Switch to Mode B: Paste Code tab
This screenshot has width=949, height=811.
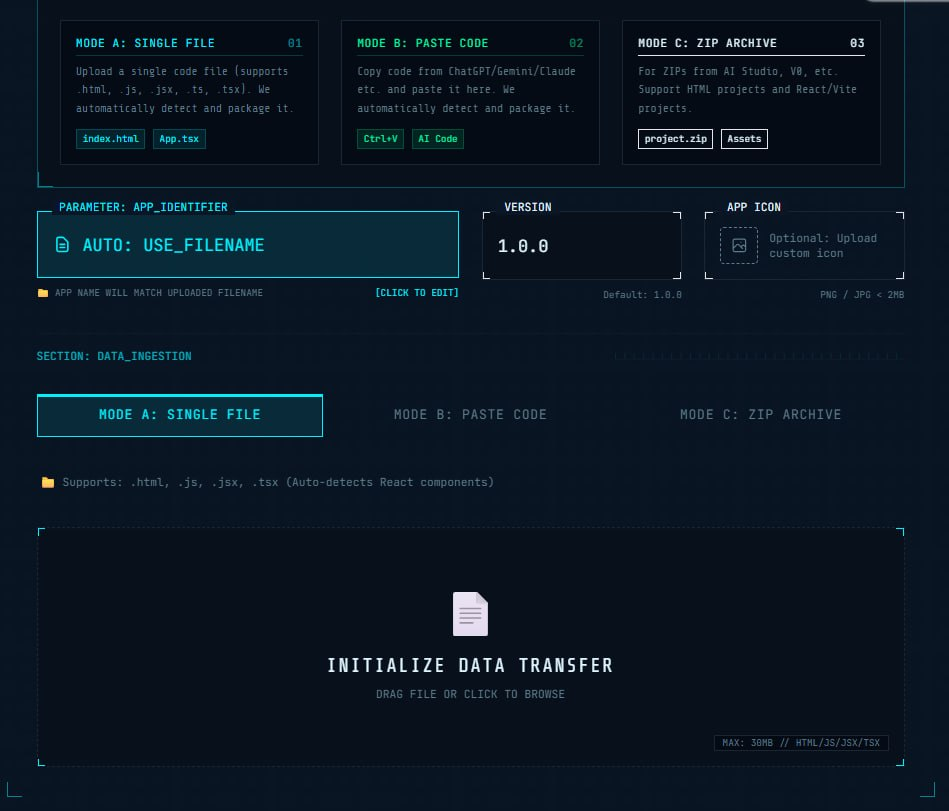click(470, 415)
